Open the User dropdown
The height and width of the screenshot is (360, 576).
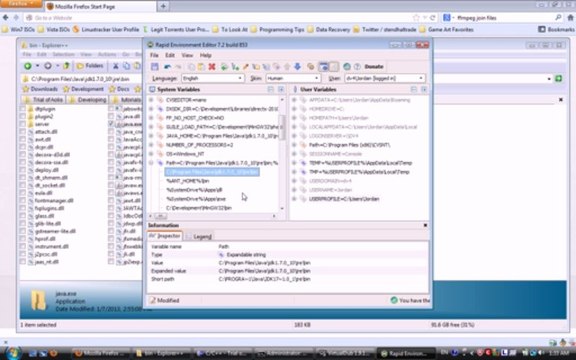[x=385, y=78]
